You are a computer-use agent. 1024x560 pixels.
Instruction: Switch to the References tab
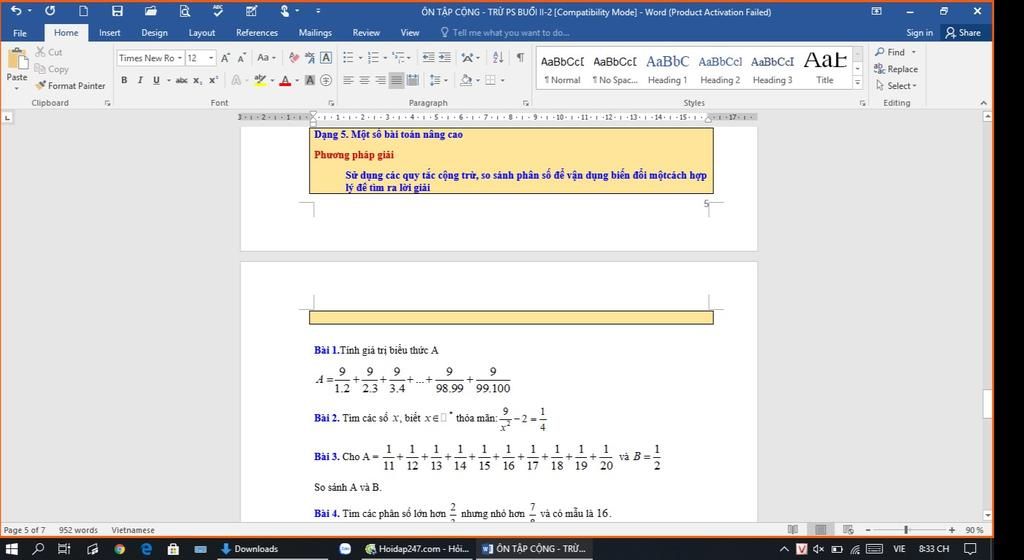257,33
